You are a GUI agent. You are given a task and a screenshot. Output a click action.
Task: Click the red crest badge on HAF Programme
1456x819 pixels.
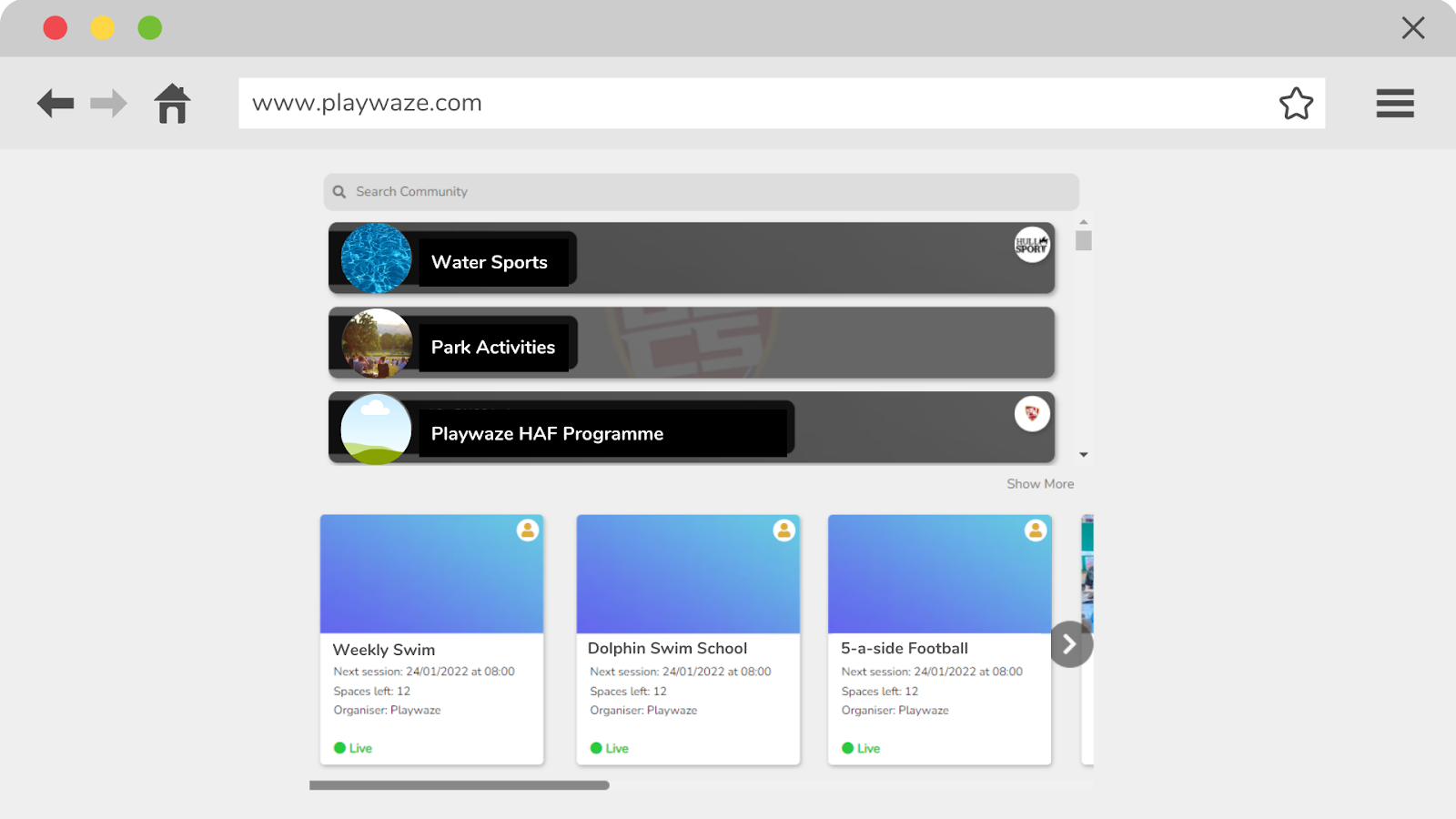[x=1032, y=414]
